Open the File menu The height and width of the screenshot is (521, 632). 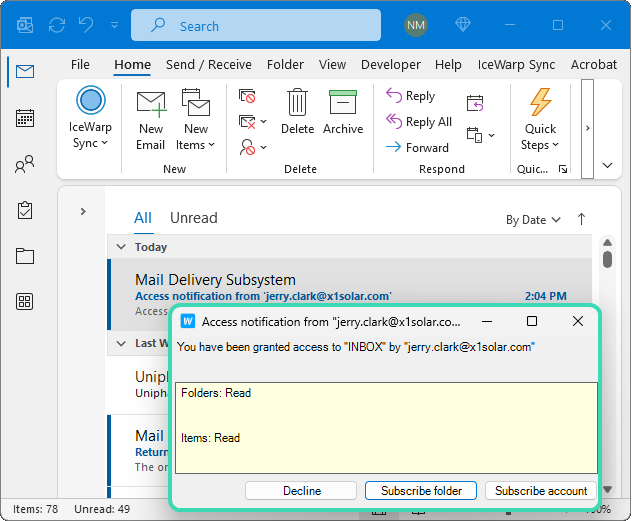tap(80, 64)
